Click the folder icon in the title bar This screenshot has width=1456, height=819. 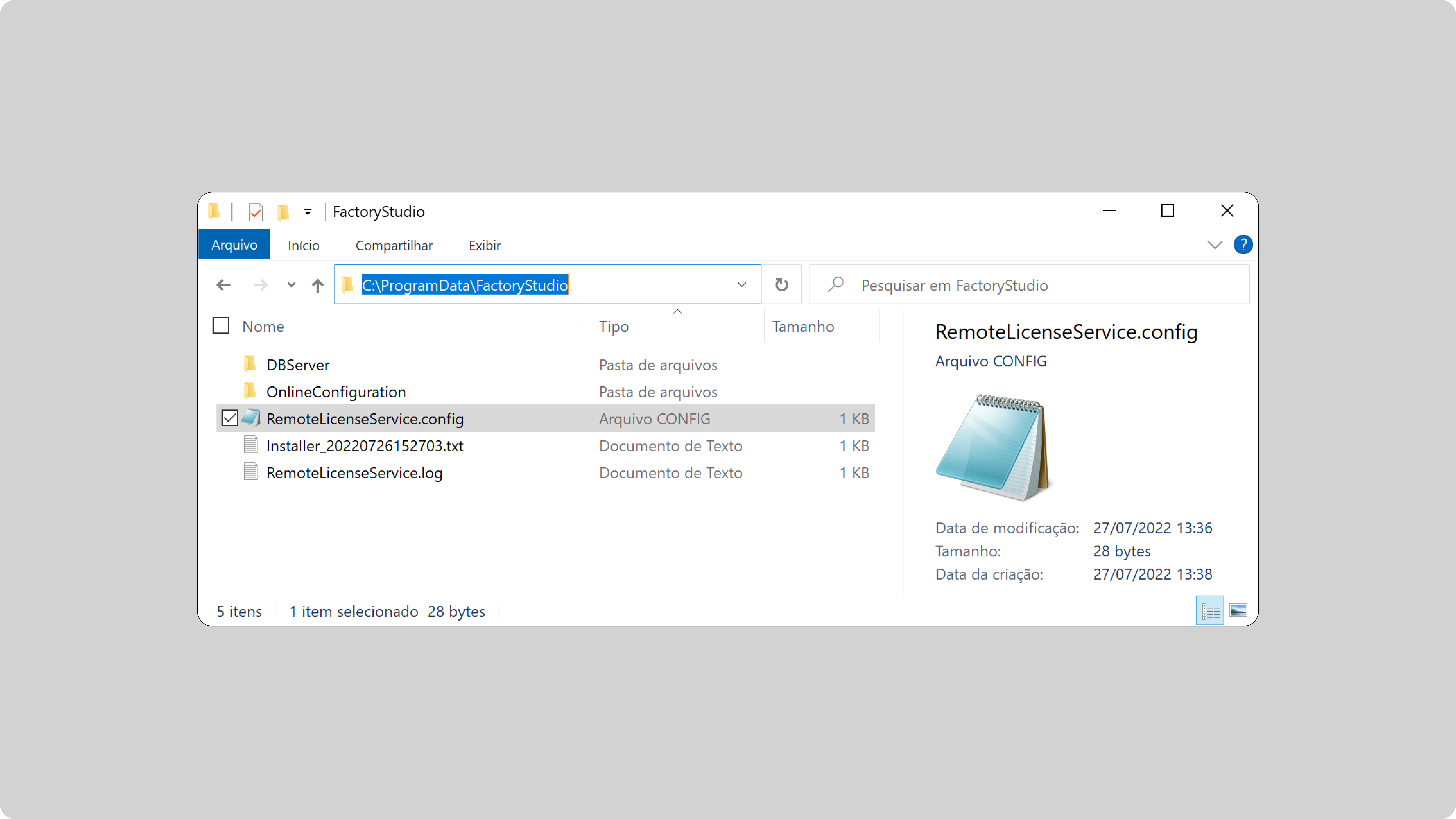(214, 211)
